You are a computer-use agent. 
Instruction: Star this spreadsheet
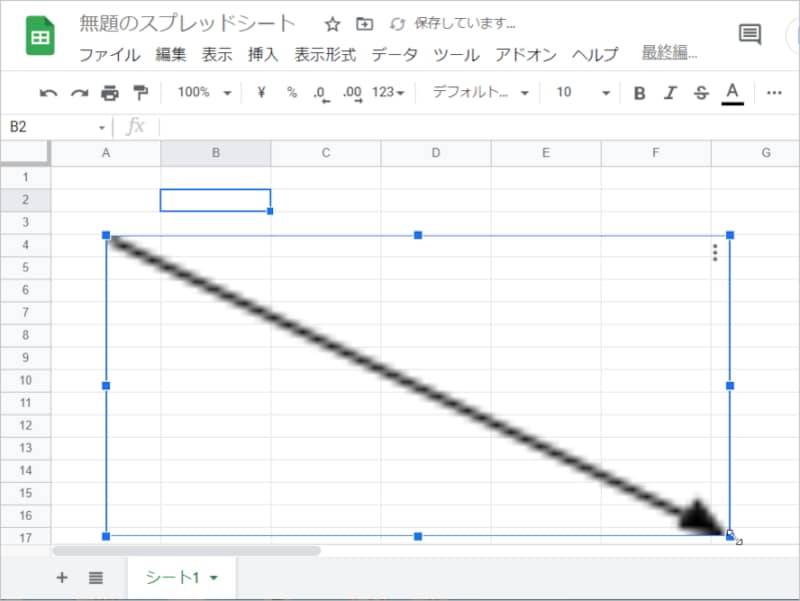331,23
